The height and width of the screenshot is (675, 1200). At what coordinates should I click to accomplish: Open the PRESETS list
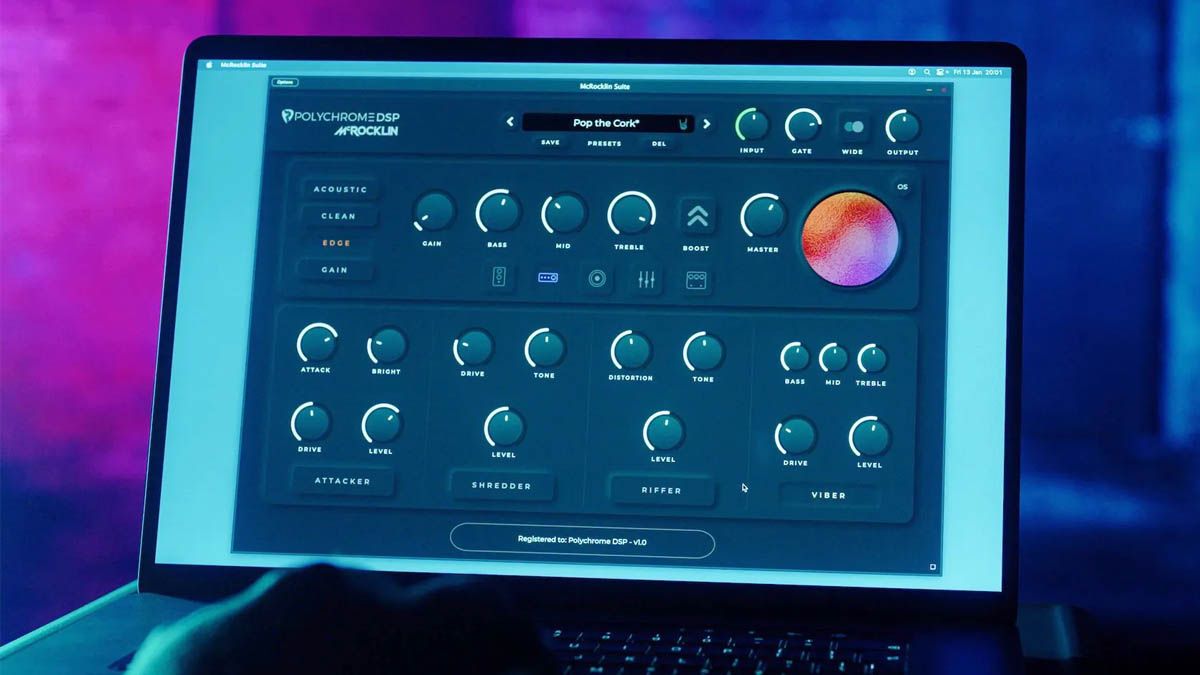[604, 143]
